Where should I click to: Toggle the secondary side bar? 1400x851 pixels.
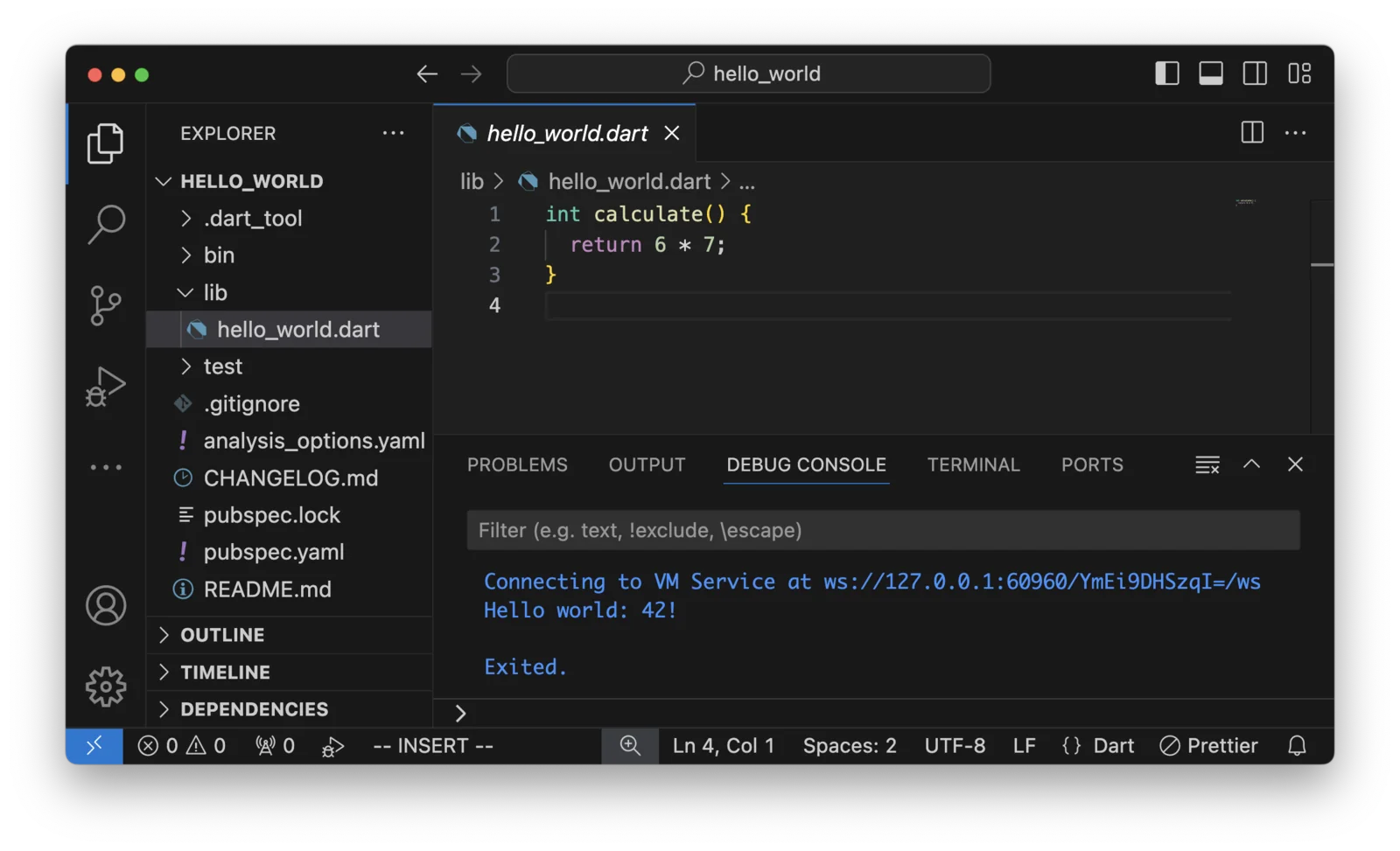click(1255, 73)
